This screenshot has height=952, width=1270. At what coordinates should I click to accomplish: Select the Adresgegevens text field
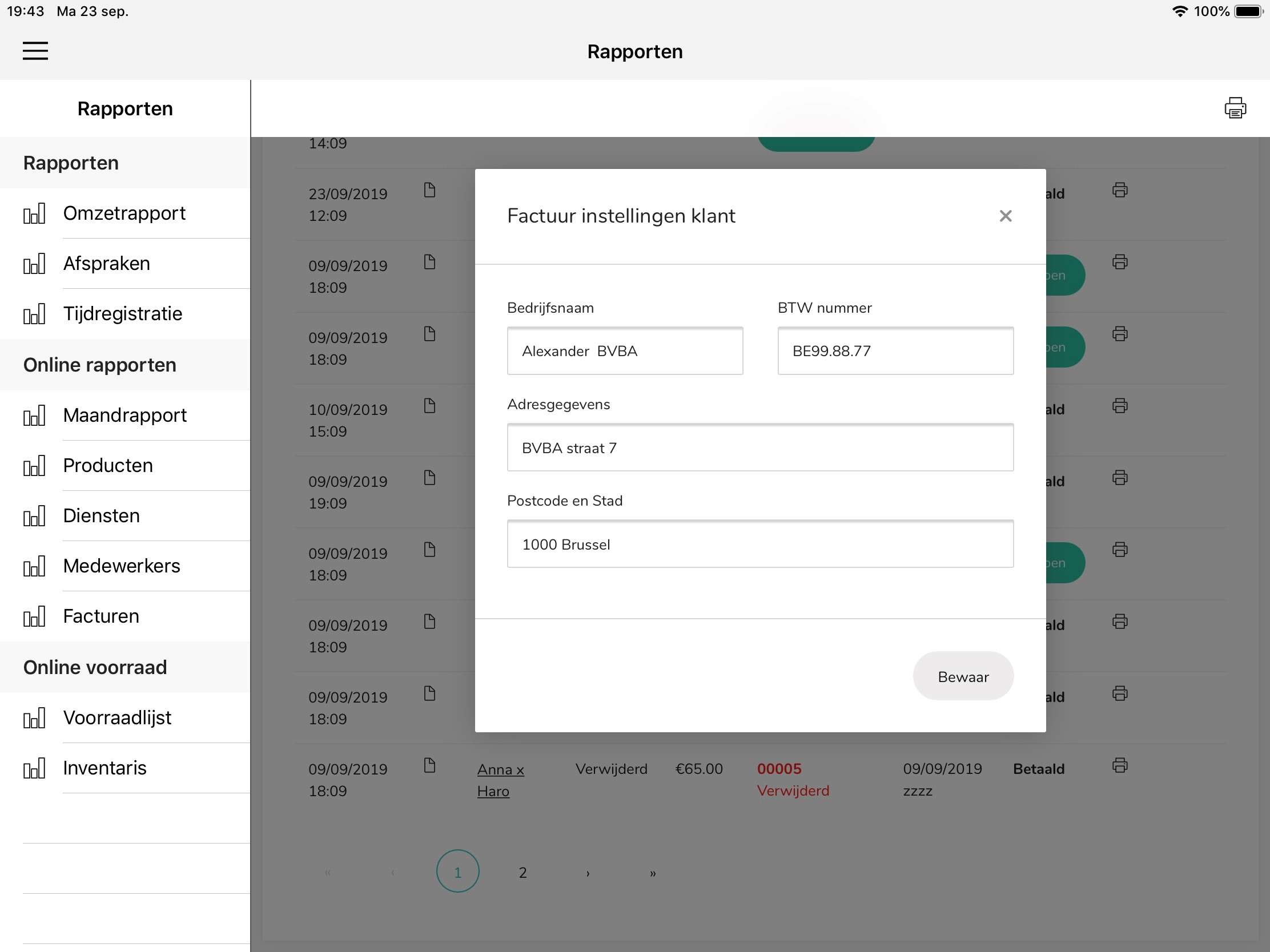point(759,447)
